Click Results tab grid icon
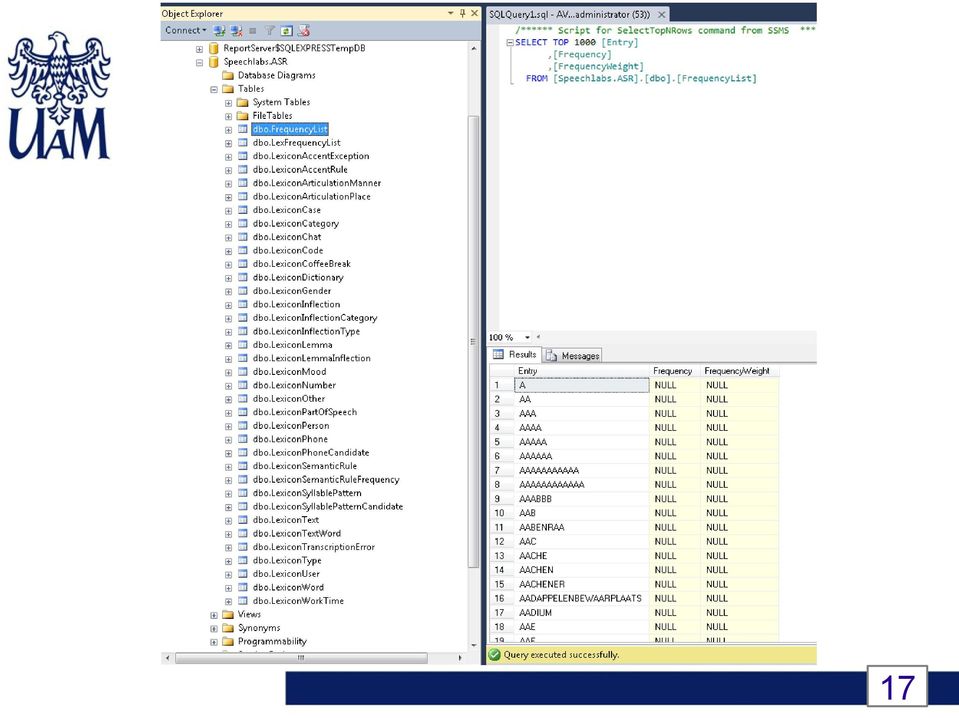The image size is (959, 718). click(498, 354)
